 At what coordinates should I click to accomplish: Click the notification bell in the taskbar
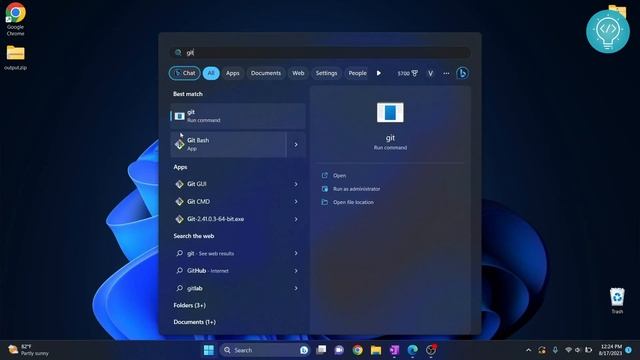click(x=629, y=350)
